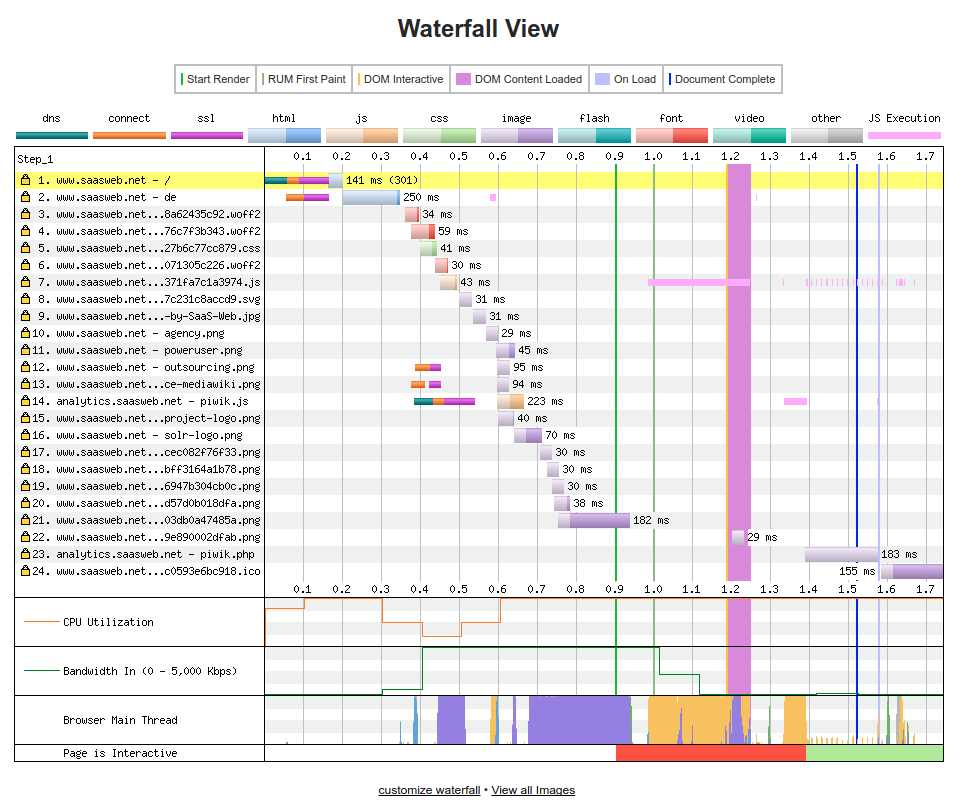
Task: Click the js color key bar
Action: (362, 135)
